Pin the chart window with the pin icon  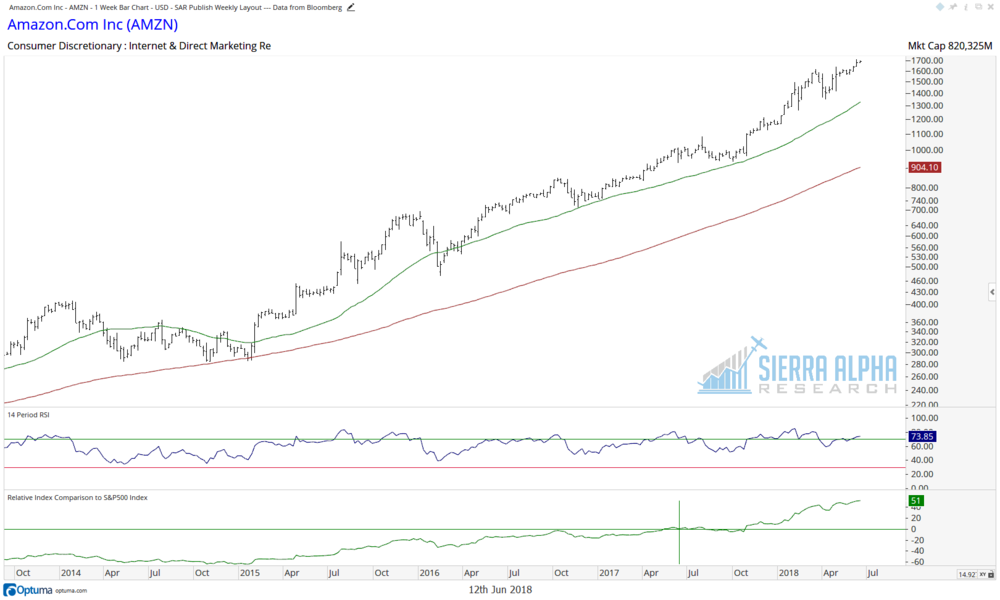coord(953,6)
